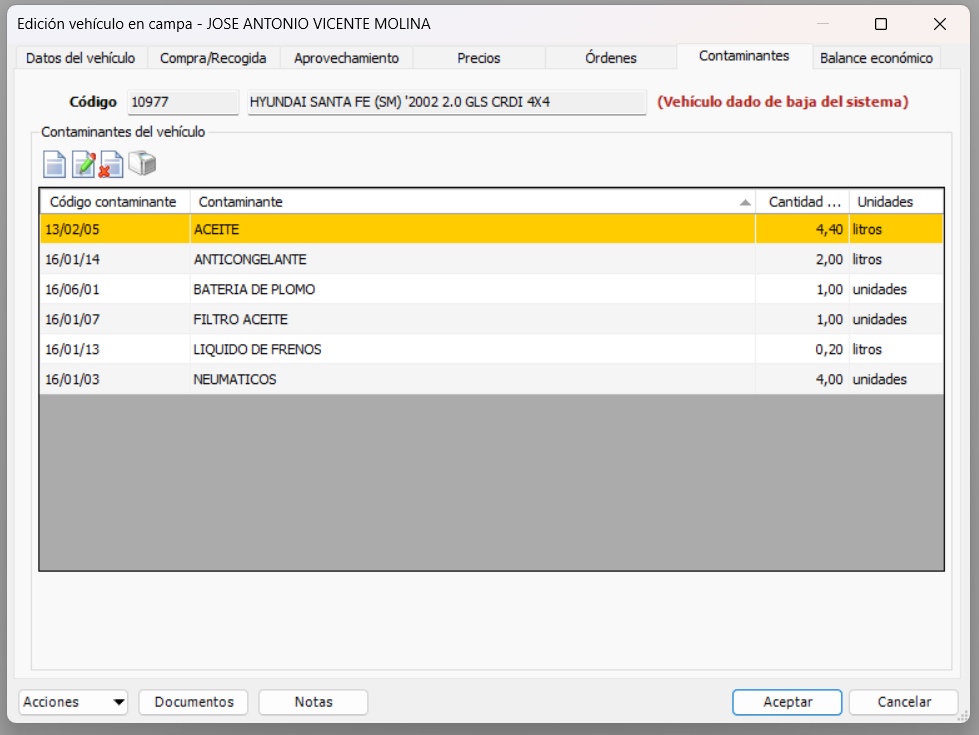Viewport: 979px width, 735px height.
Task: Switch to the Aprovechamiento tab
Action: pyautogui.click(x=345, y=58)
